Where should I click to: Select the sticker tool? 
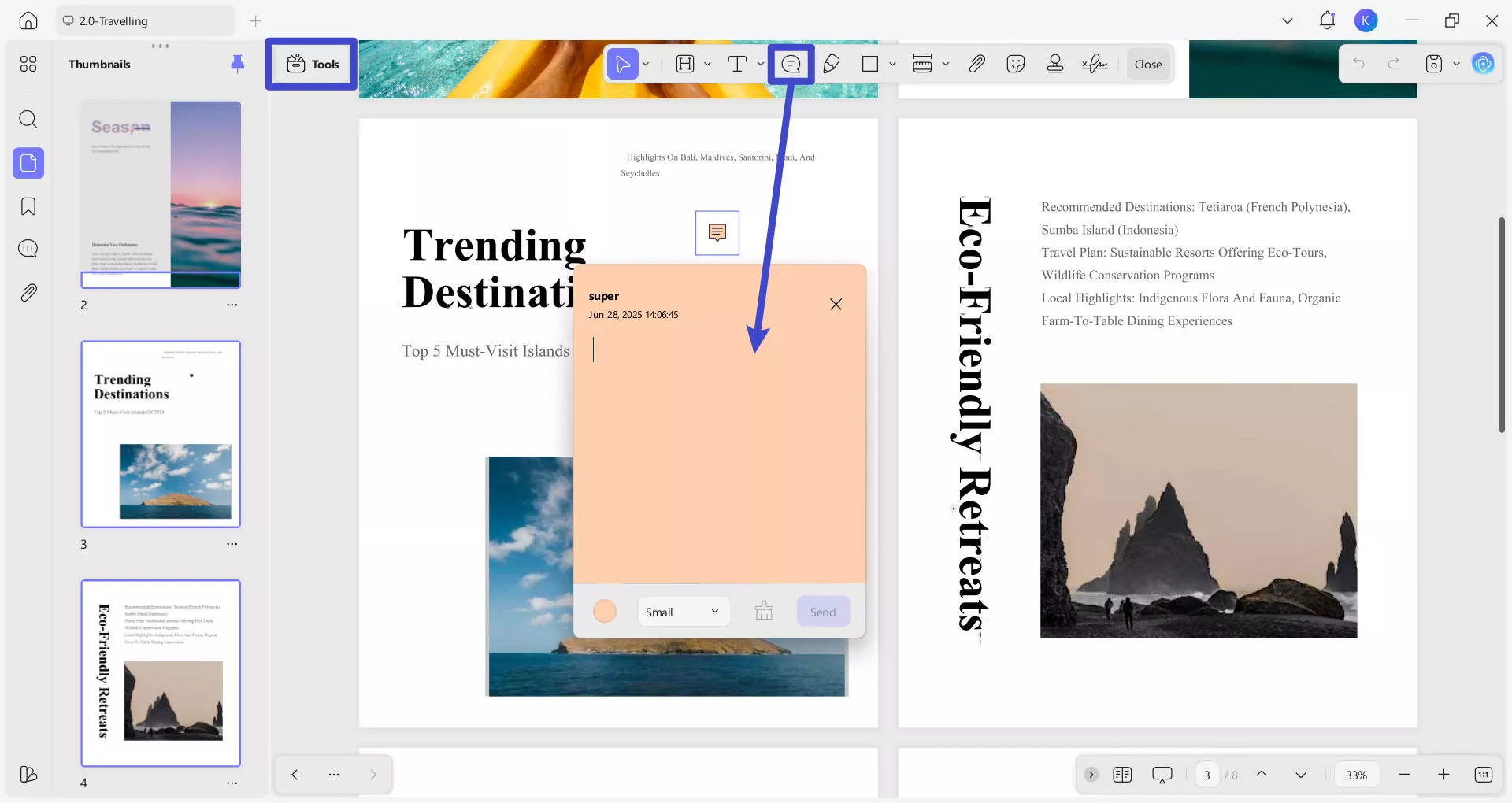pos(1016,64)
